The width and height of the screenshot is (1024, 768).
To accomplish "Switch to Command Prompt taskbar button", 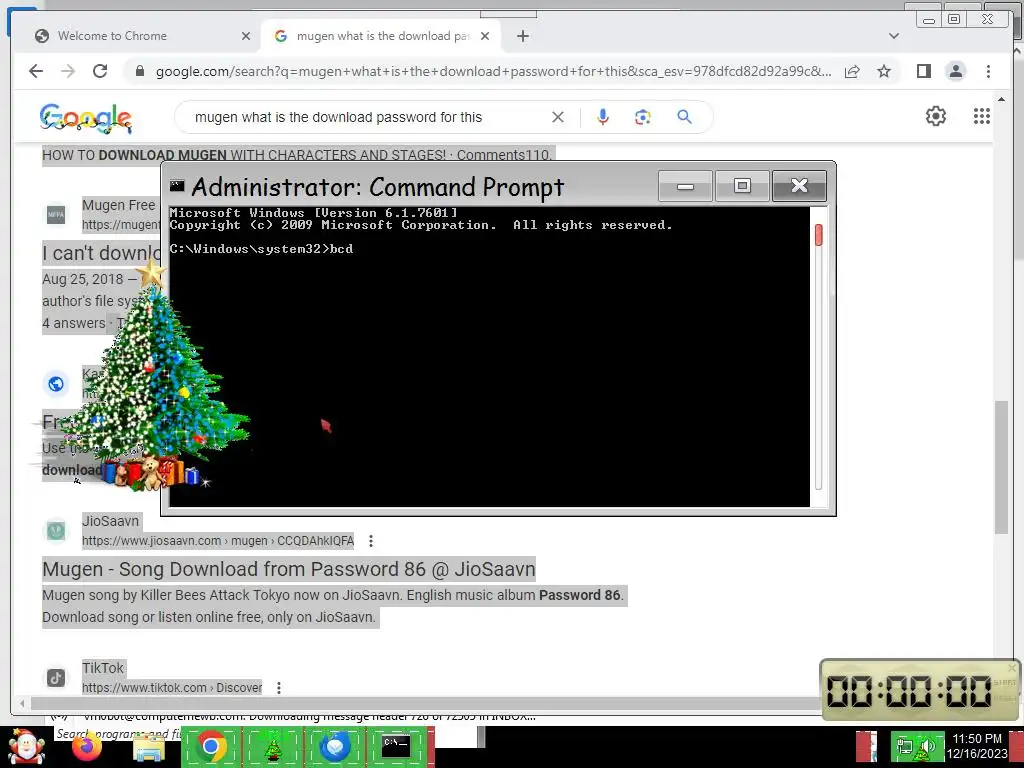I will pyautogui.click(x=396, y=746).
